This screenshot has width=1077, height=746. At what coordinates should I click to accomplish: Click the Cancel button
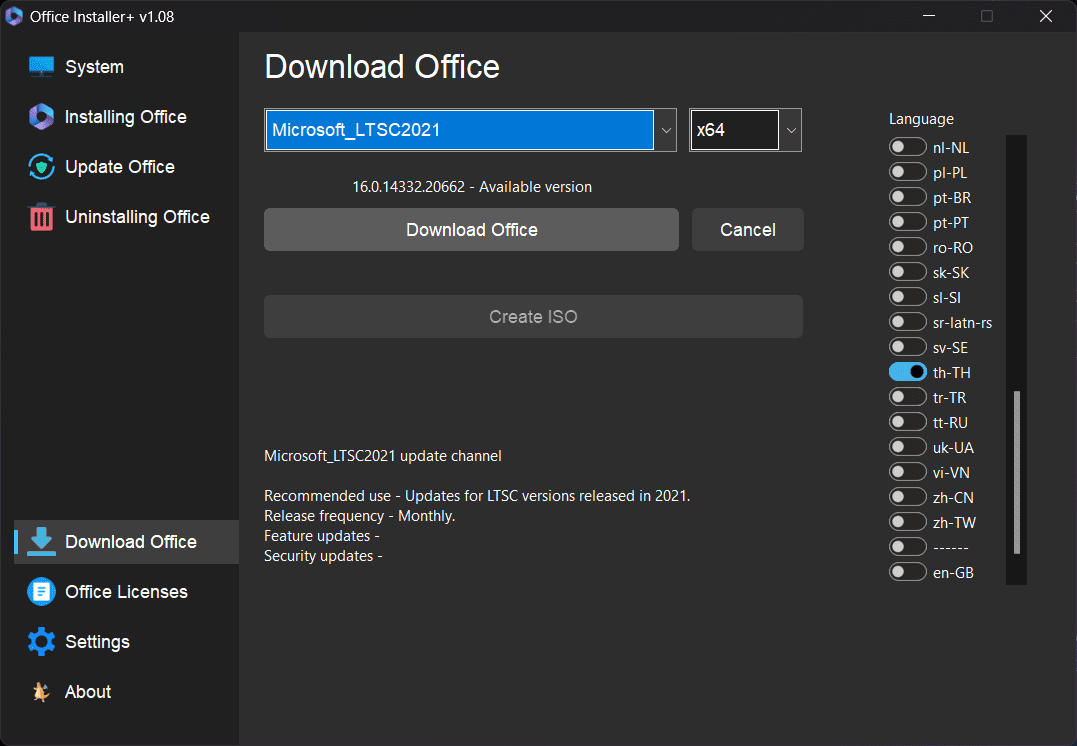pos(747,229)
